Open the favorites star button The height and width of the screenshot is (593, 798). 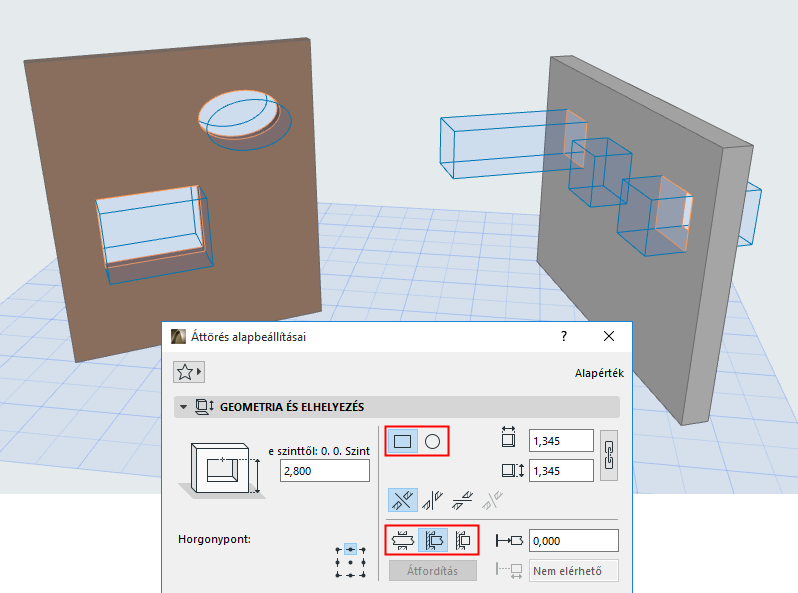(189, 372)
